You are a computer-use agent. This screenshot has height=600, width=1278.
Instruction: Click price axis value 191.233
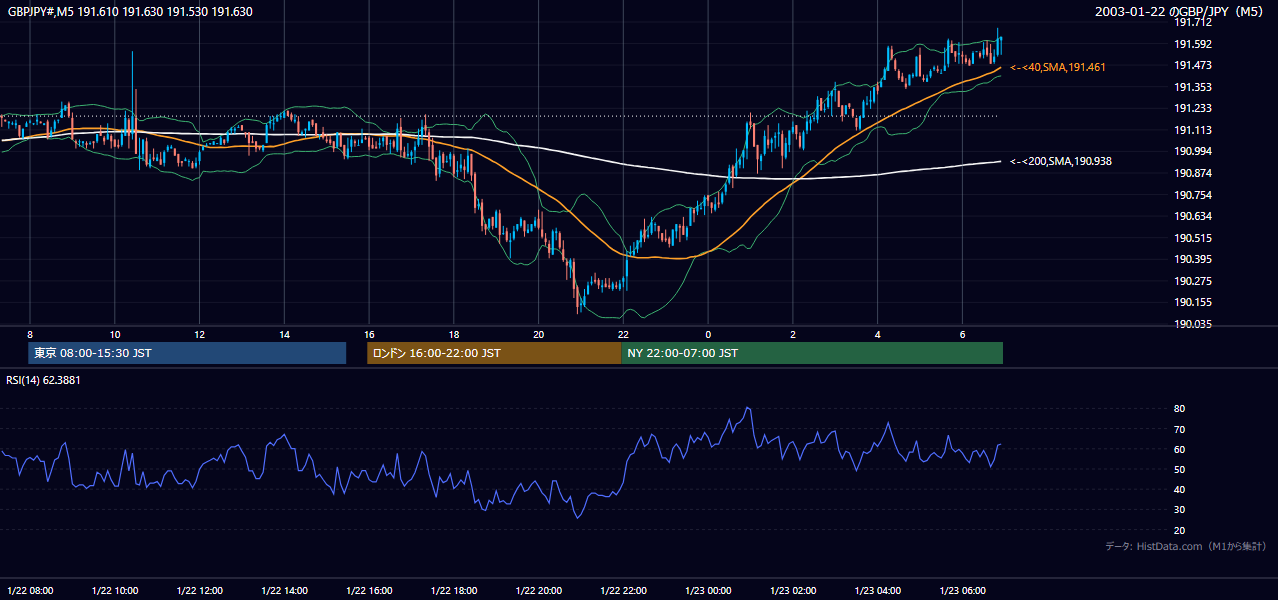click(1192, 108)
